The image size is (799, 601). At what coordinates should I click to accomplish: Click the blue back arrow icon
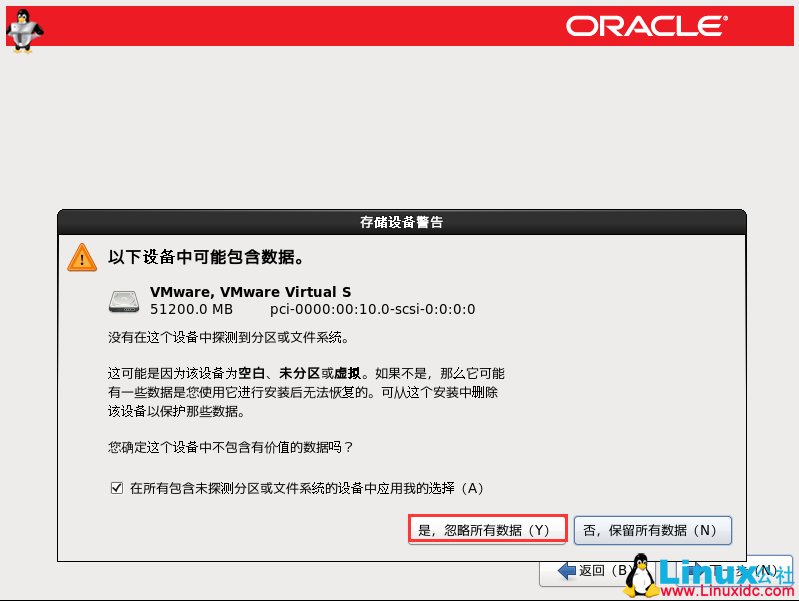[567, 571]
